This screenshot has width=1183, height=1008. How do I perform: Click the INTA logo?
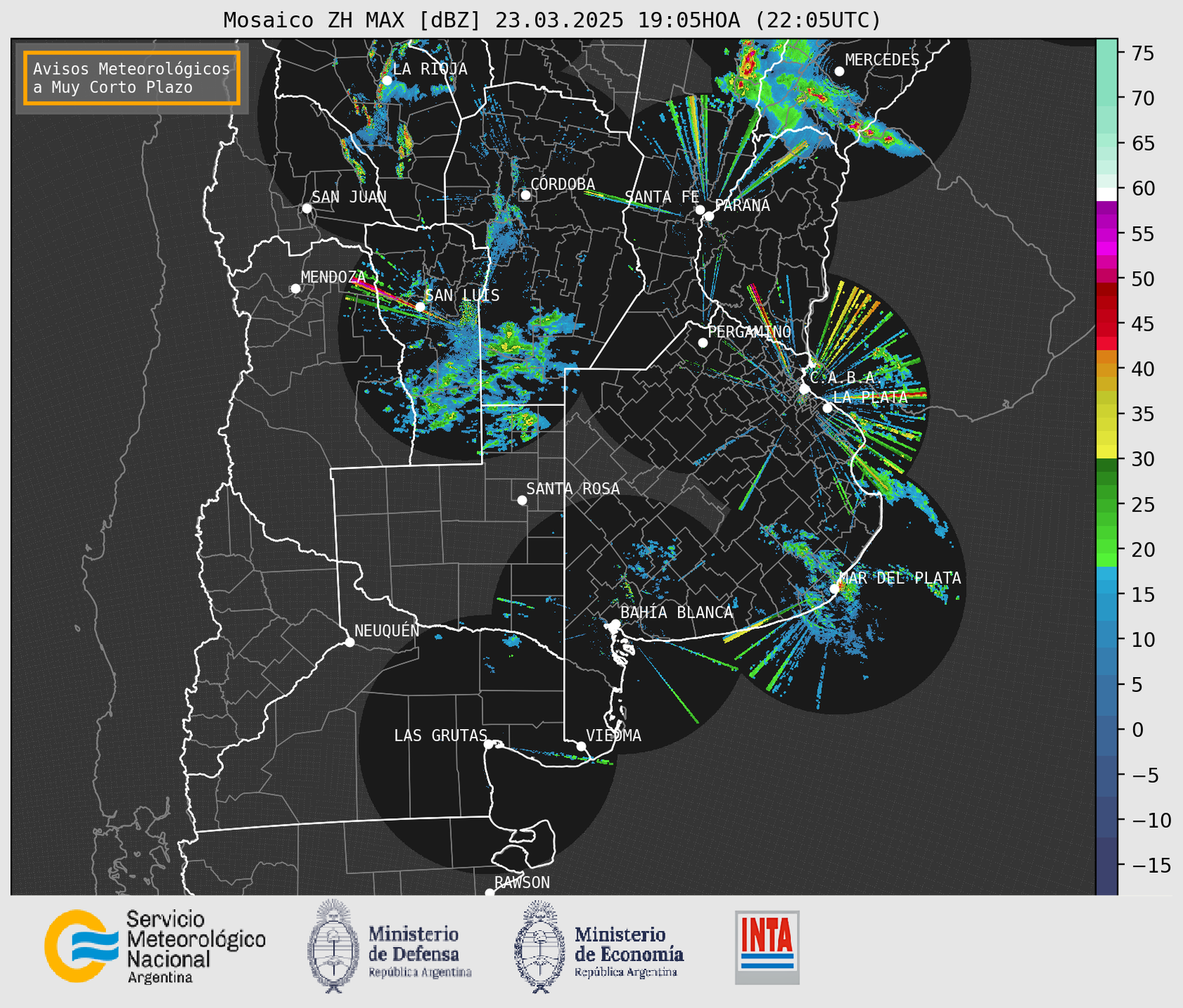point(767,947)
